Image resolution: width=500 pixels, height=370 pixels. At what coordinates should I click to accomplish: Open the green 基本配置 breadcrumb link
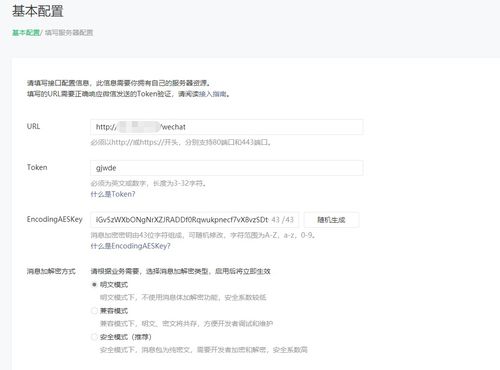pyautogui.click(x=26, y=33)
